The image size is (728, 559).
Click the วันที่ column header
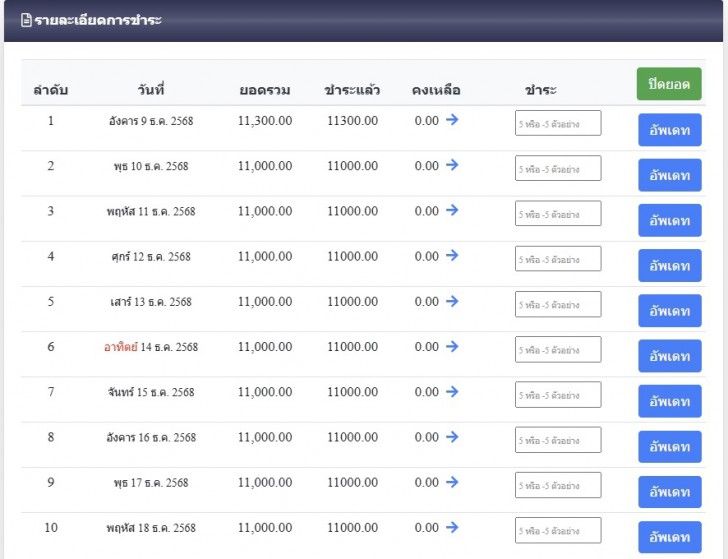click(x=151, y=89)
